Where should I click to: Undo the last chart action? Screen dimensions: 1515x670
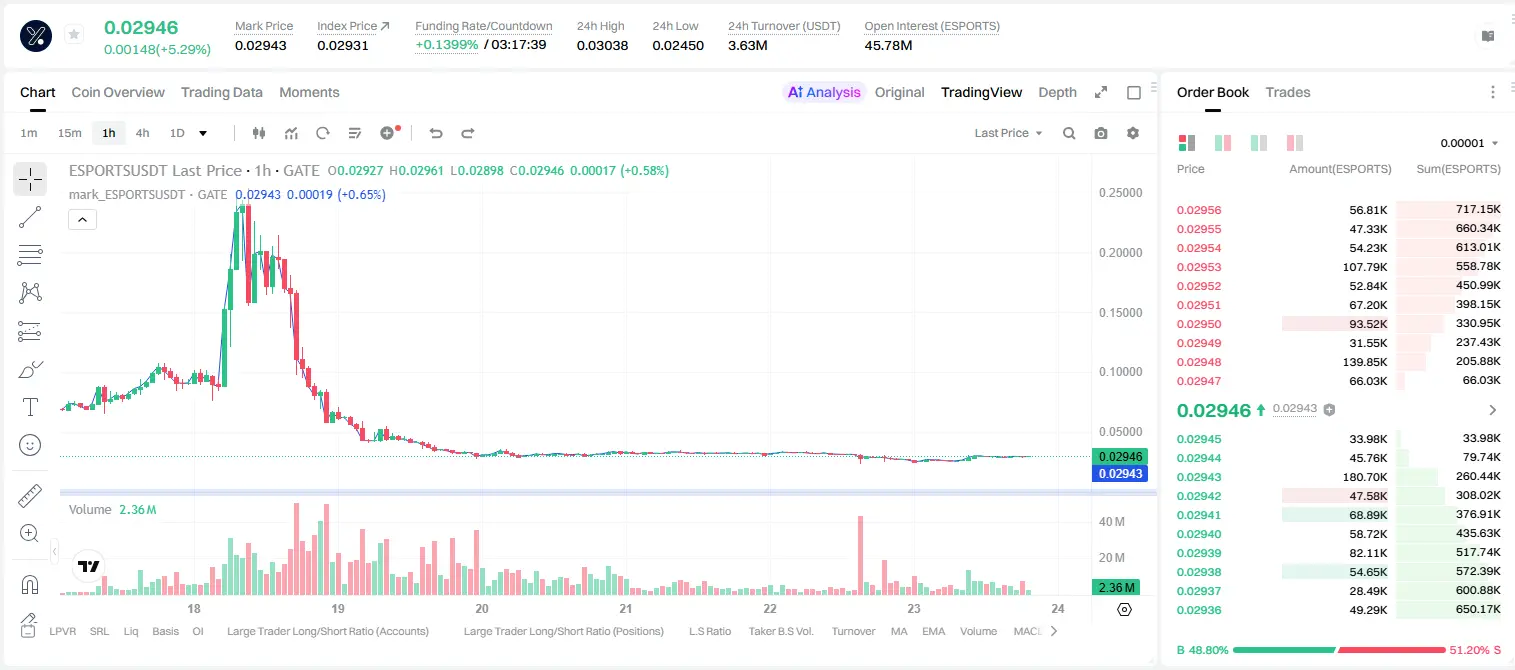(435, 133)
